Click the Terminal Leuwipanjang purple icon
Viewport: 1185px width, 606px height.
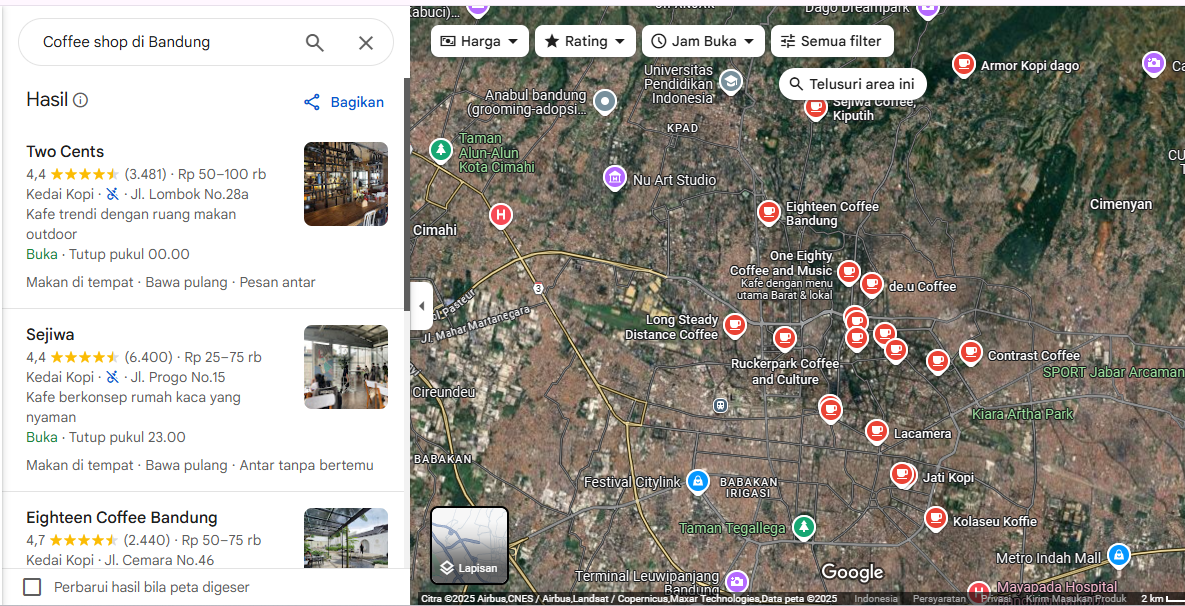tap(736, 581)
